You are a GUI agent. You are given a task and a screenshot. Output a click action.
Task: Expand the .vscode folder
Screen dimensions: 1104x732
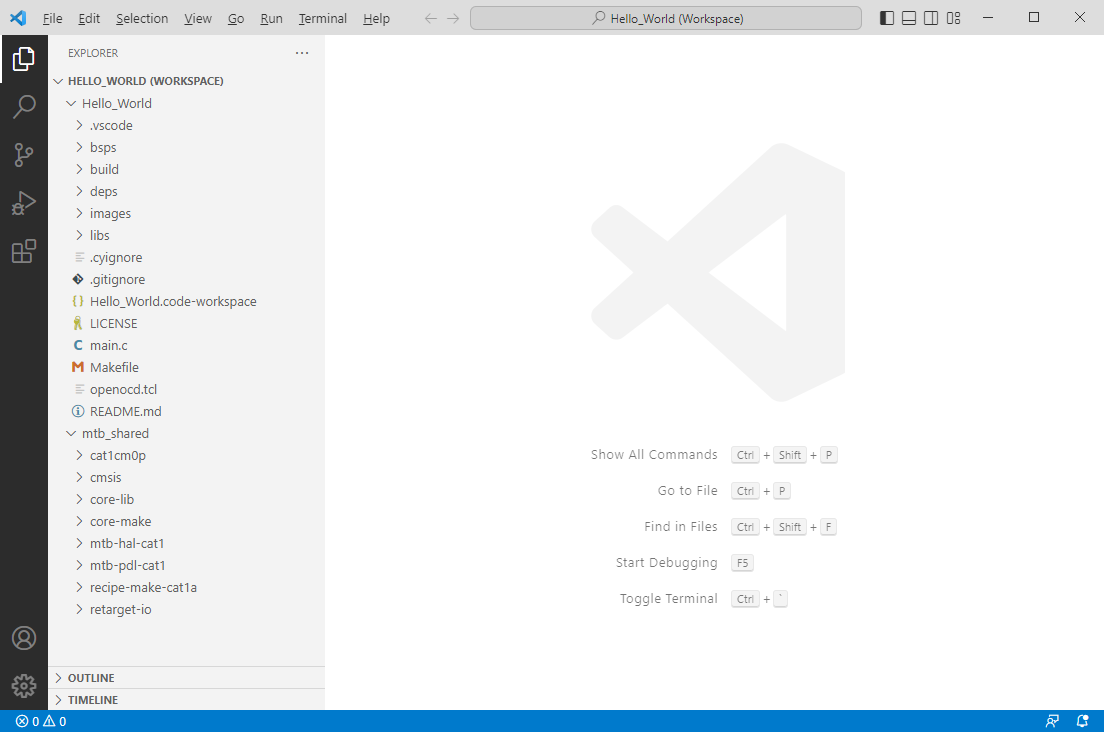[187, 125]
